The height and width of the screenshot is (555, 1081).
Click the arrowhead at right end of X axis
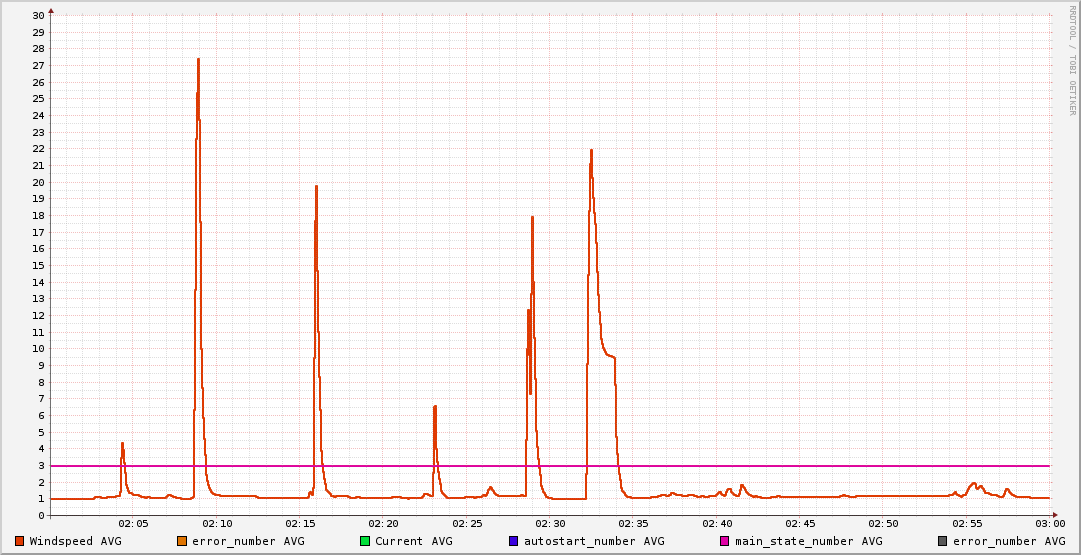1054,515
